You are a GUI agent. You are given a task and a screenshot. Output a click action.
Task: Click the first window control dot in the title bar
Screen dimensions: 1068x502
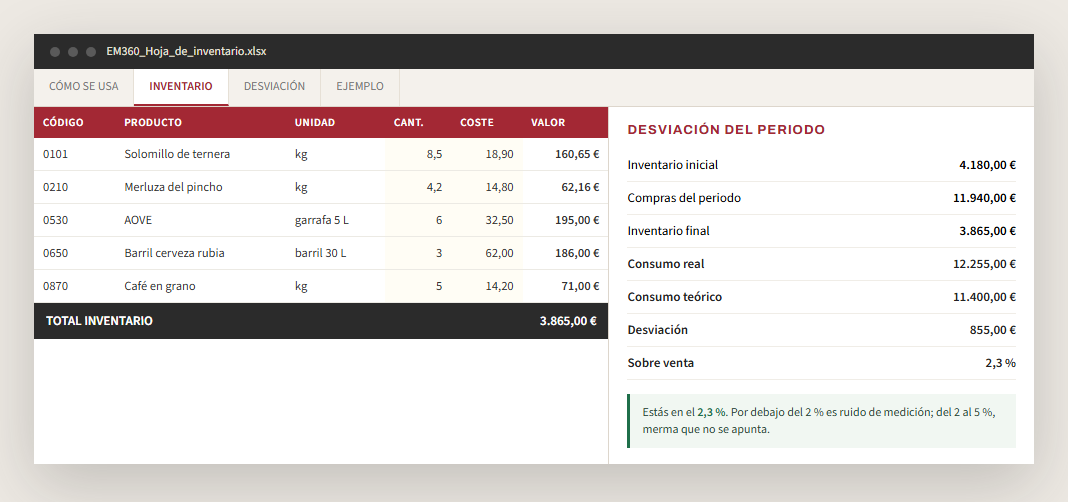55,52
